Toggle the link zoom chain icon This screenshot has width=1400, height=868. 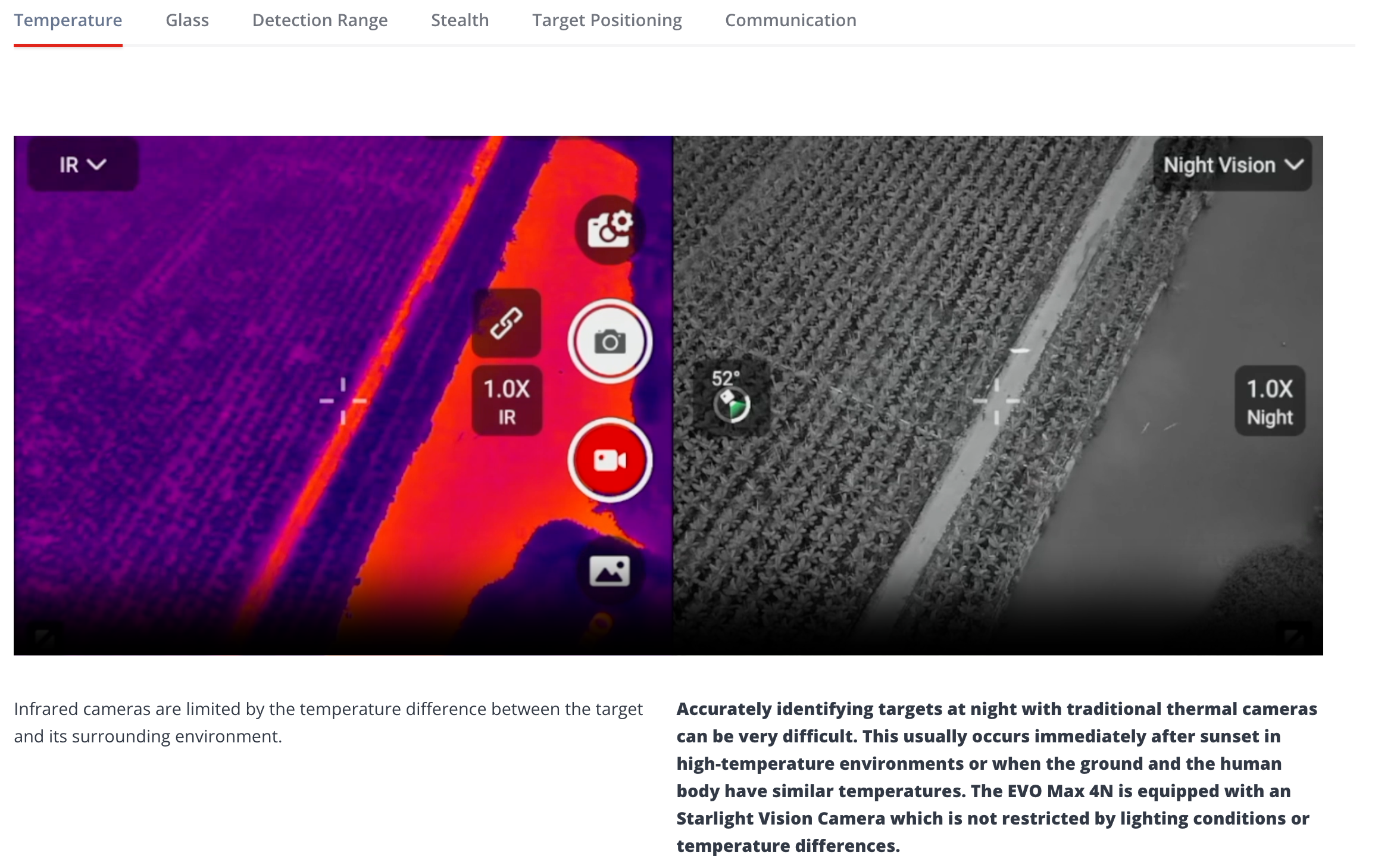[507, 323]
